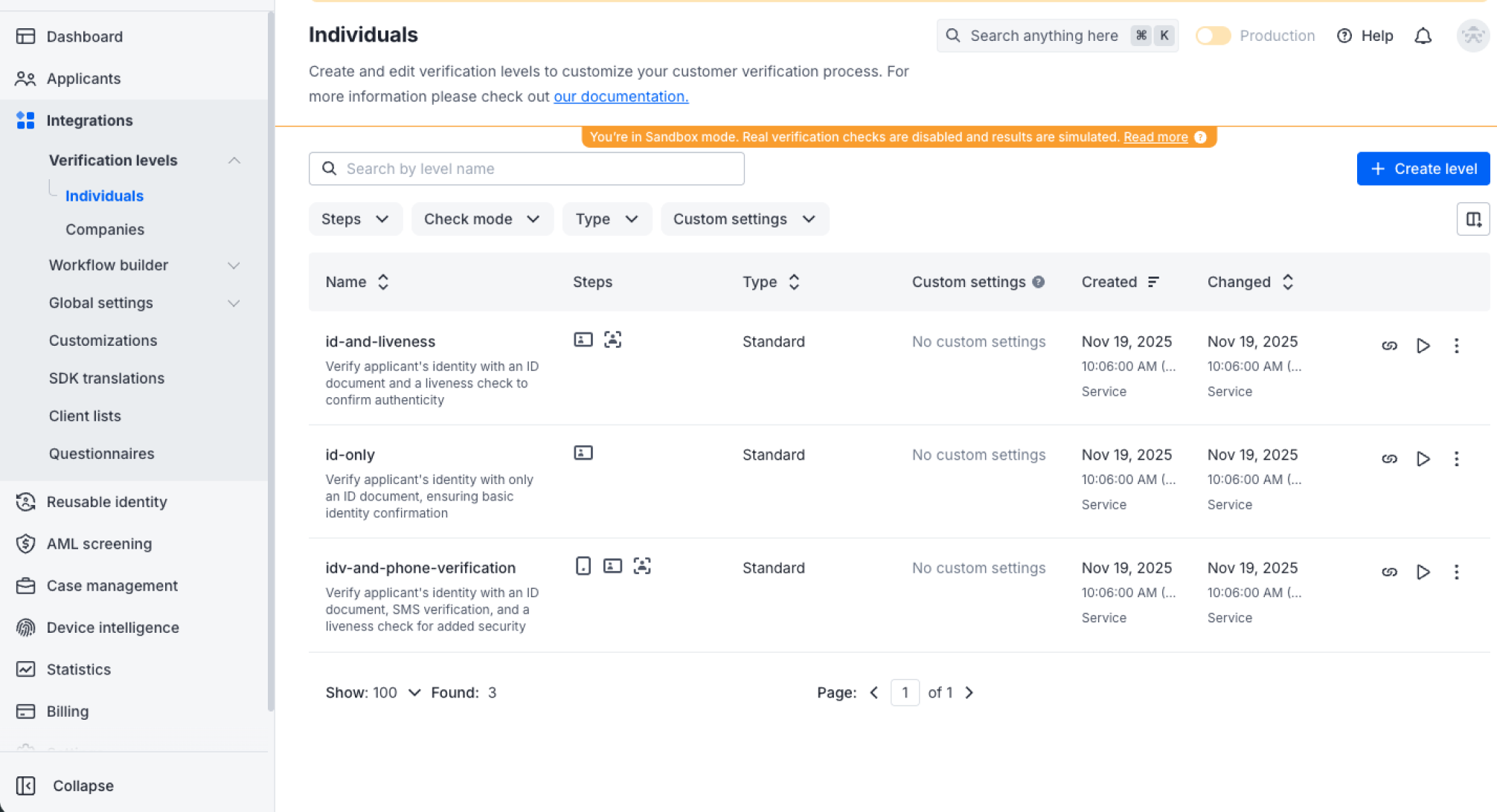
Task: Click the Create level button
Action: coord(1423,169)
